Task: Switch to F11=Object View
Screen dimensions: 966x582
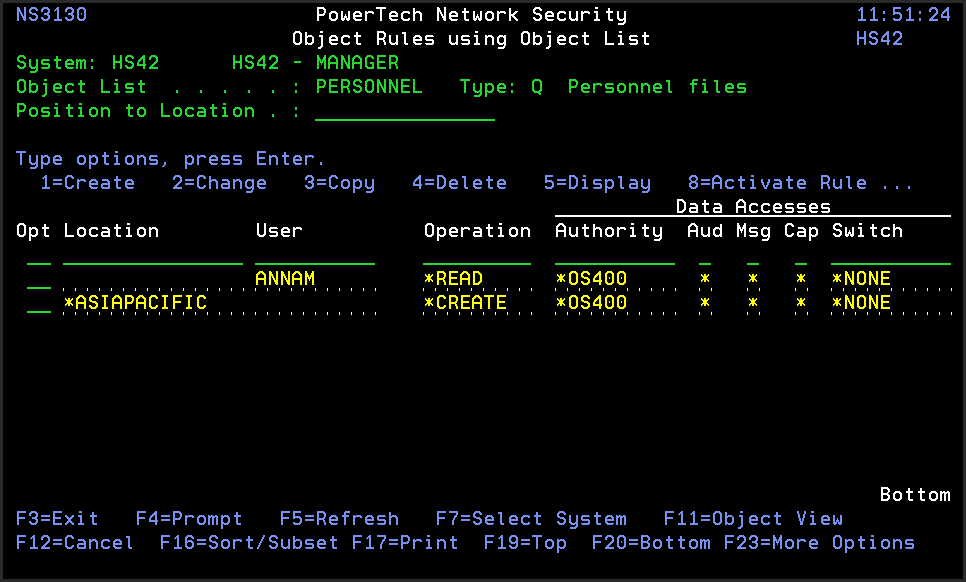Action: point(753,519)
